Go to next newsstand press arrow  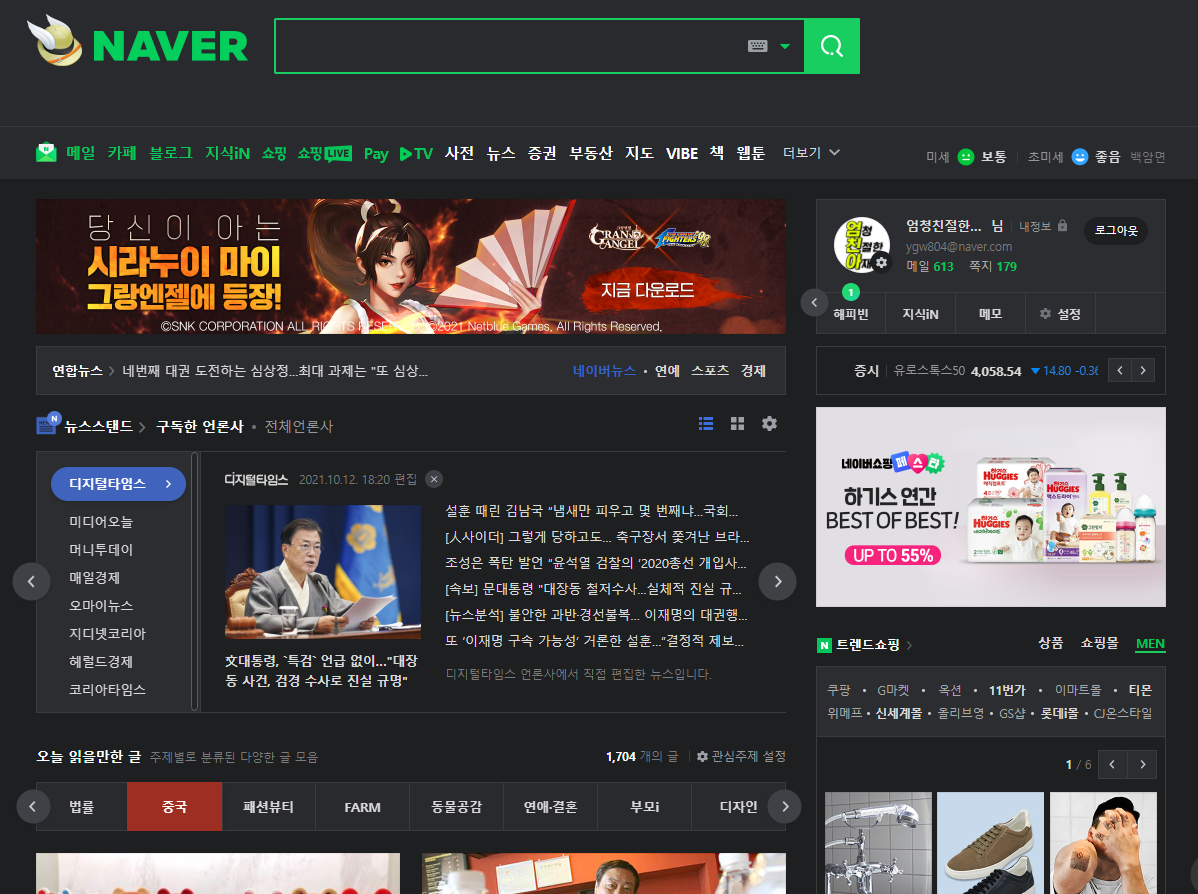coord(778,581)
